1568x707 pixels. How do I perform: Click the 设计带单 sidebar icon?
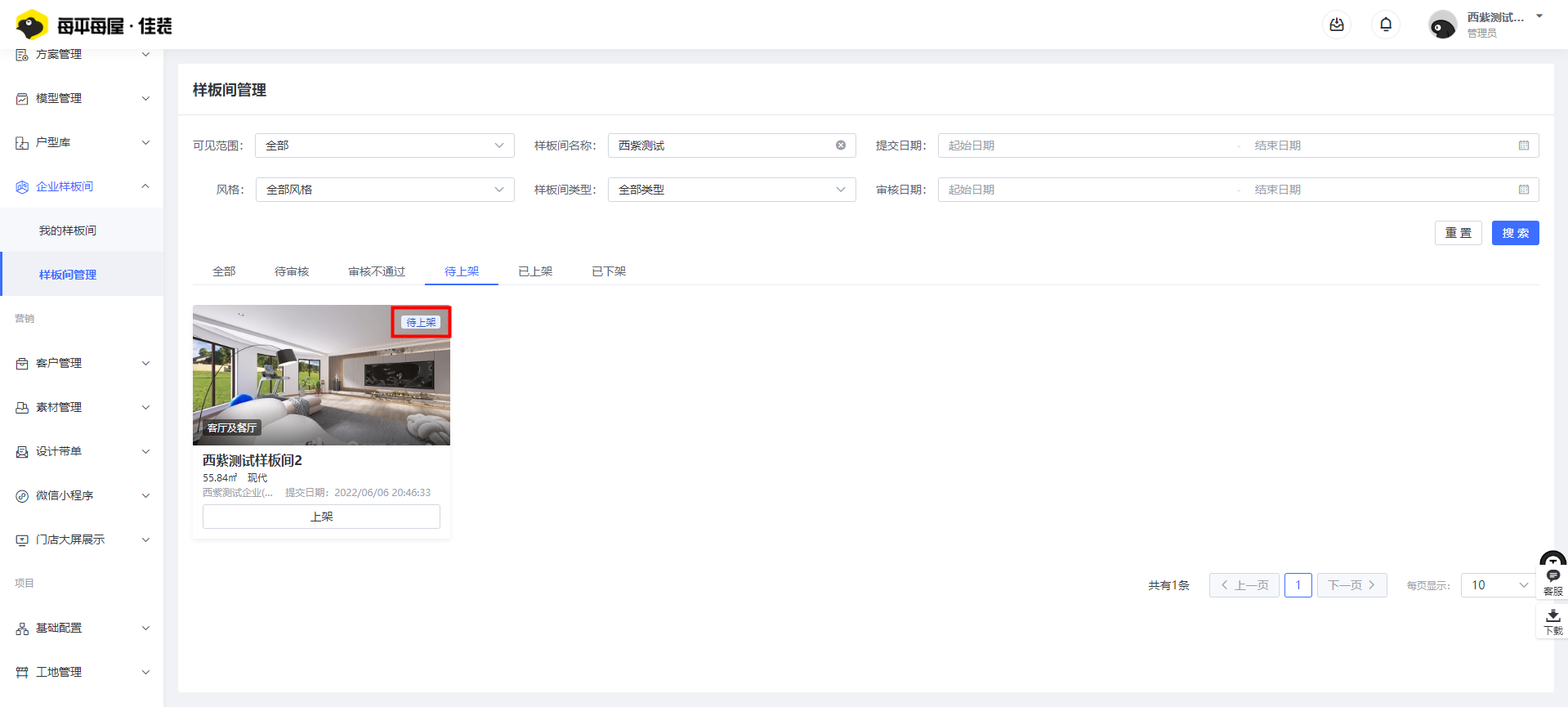(x=22, y=452)
